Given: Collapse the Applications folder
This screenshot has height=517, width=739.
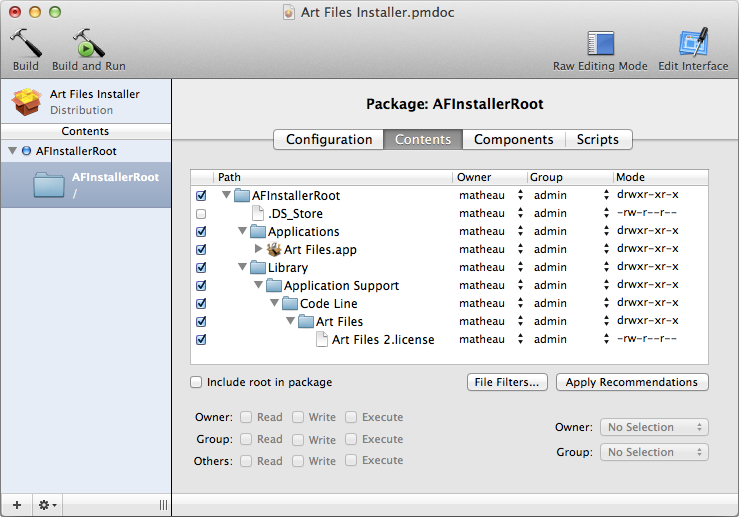Looking at the screenshot, I should tap(242, 231).
